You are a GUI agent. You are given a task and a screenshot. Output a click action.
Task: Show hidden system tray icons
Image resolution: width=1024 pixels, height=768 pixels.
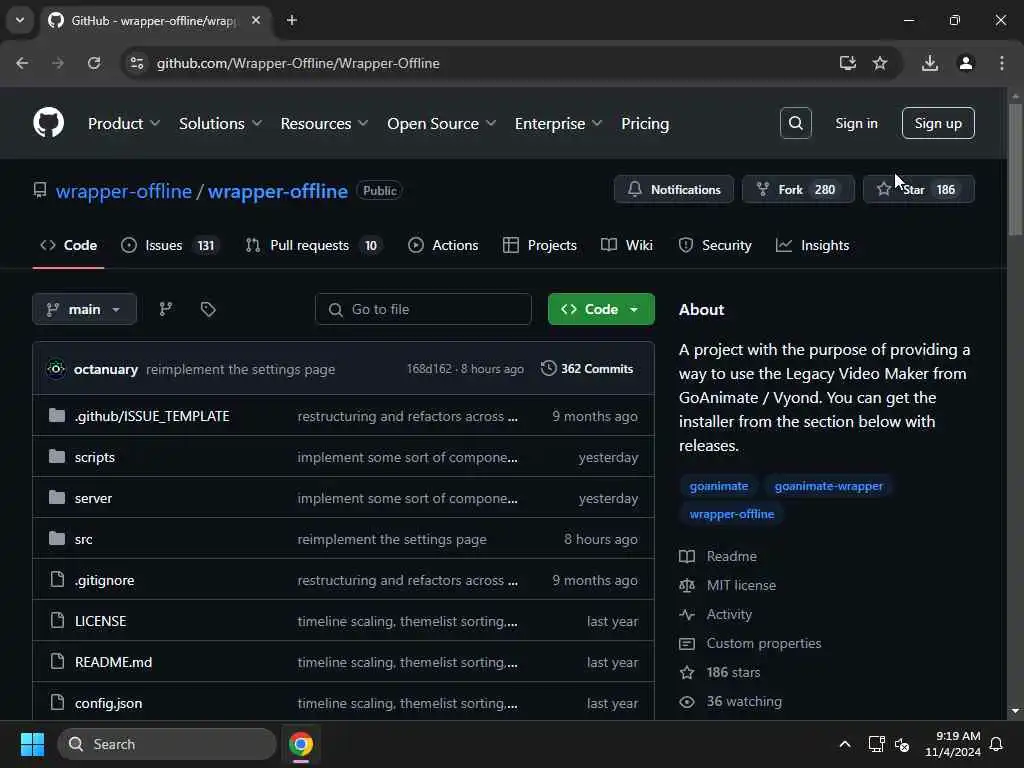point(844,744)
